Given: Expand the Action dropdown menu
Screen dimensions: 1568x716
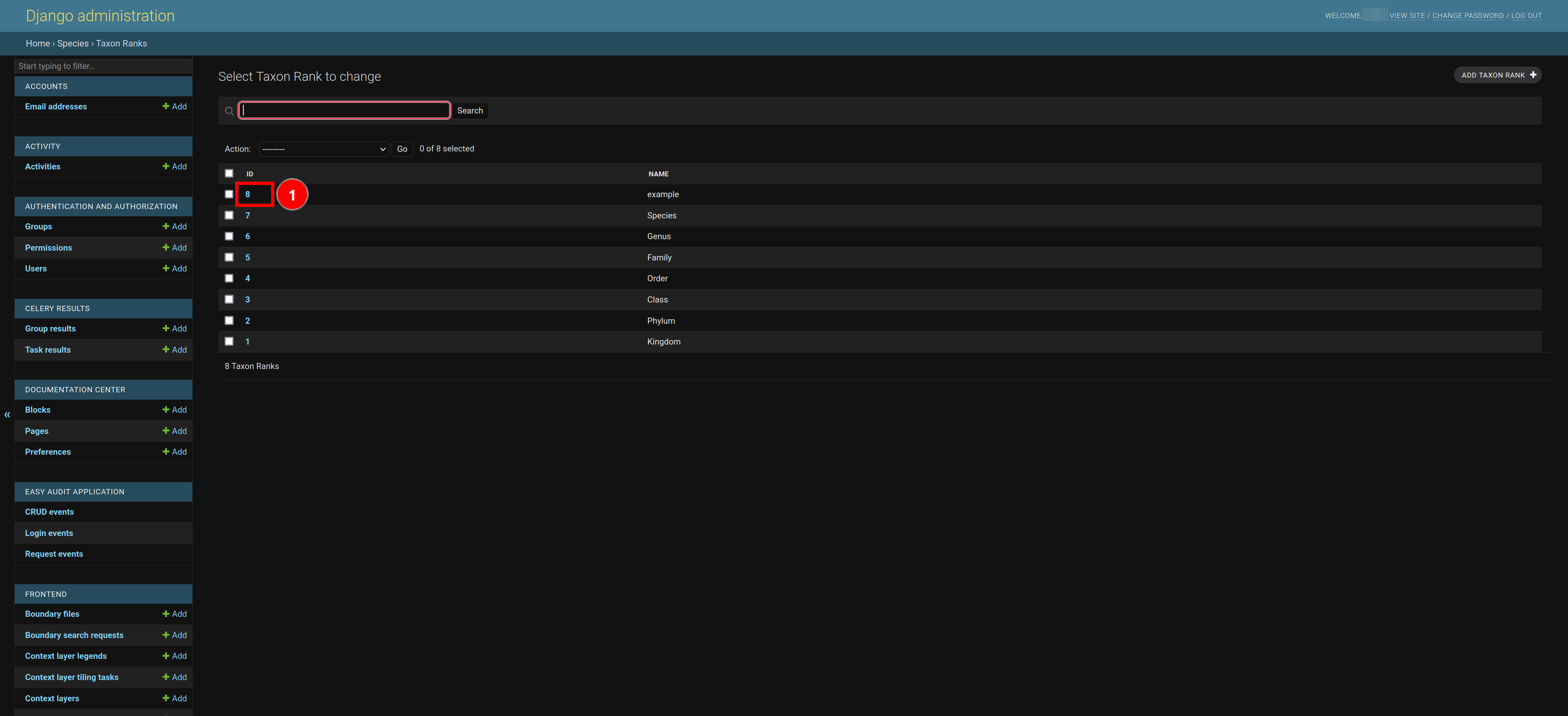Looking at the screenshot, I should [x=321, y=148].
